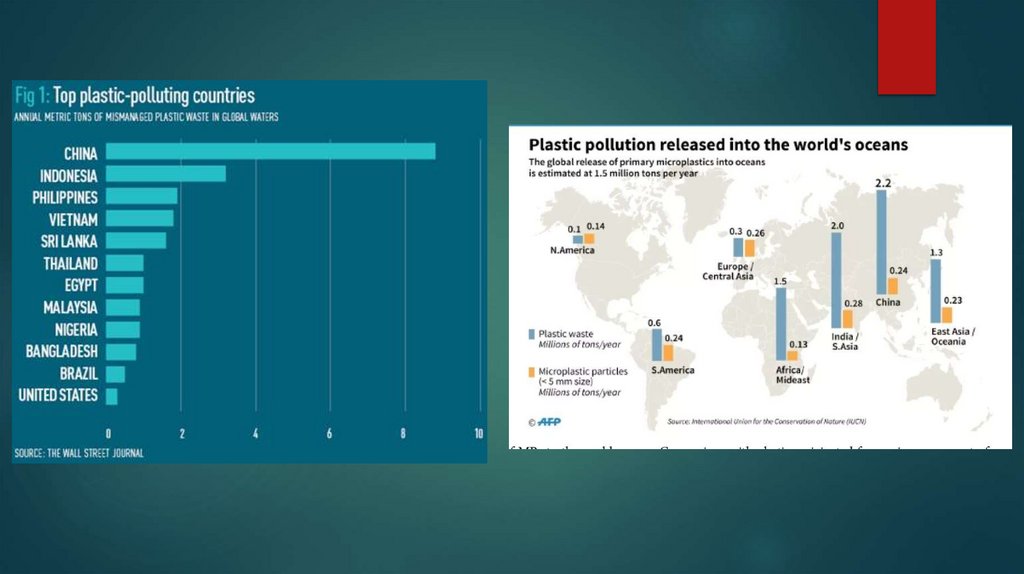Click the Wall Street Journal source text
The height and width of the screenshot is (574, 1024).
click(79, 453)
